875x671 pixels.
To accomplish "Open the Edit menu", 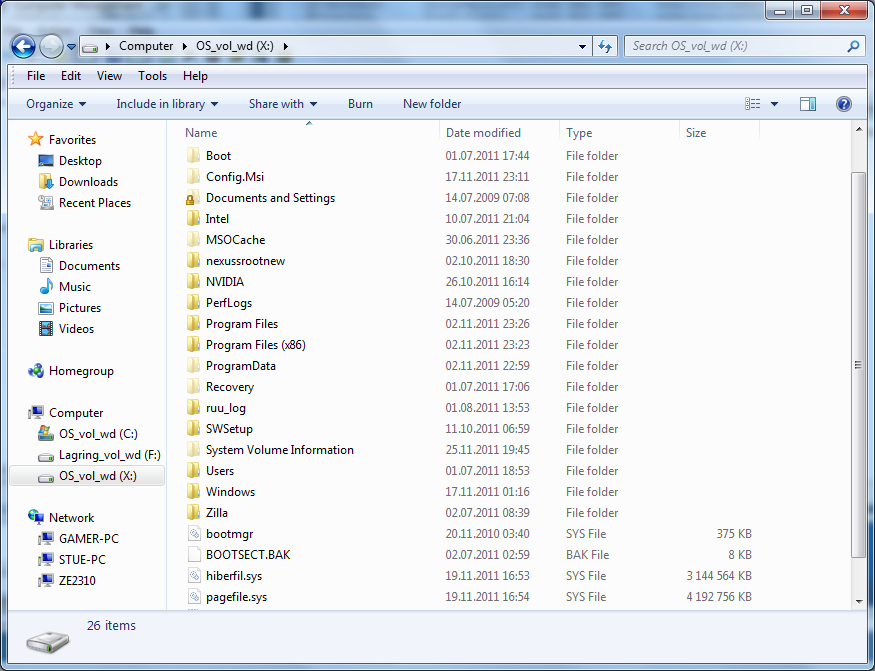I will pyautogui.click(x=71, y=76).
